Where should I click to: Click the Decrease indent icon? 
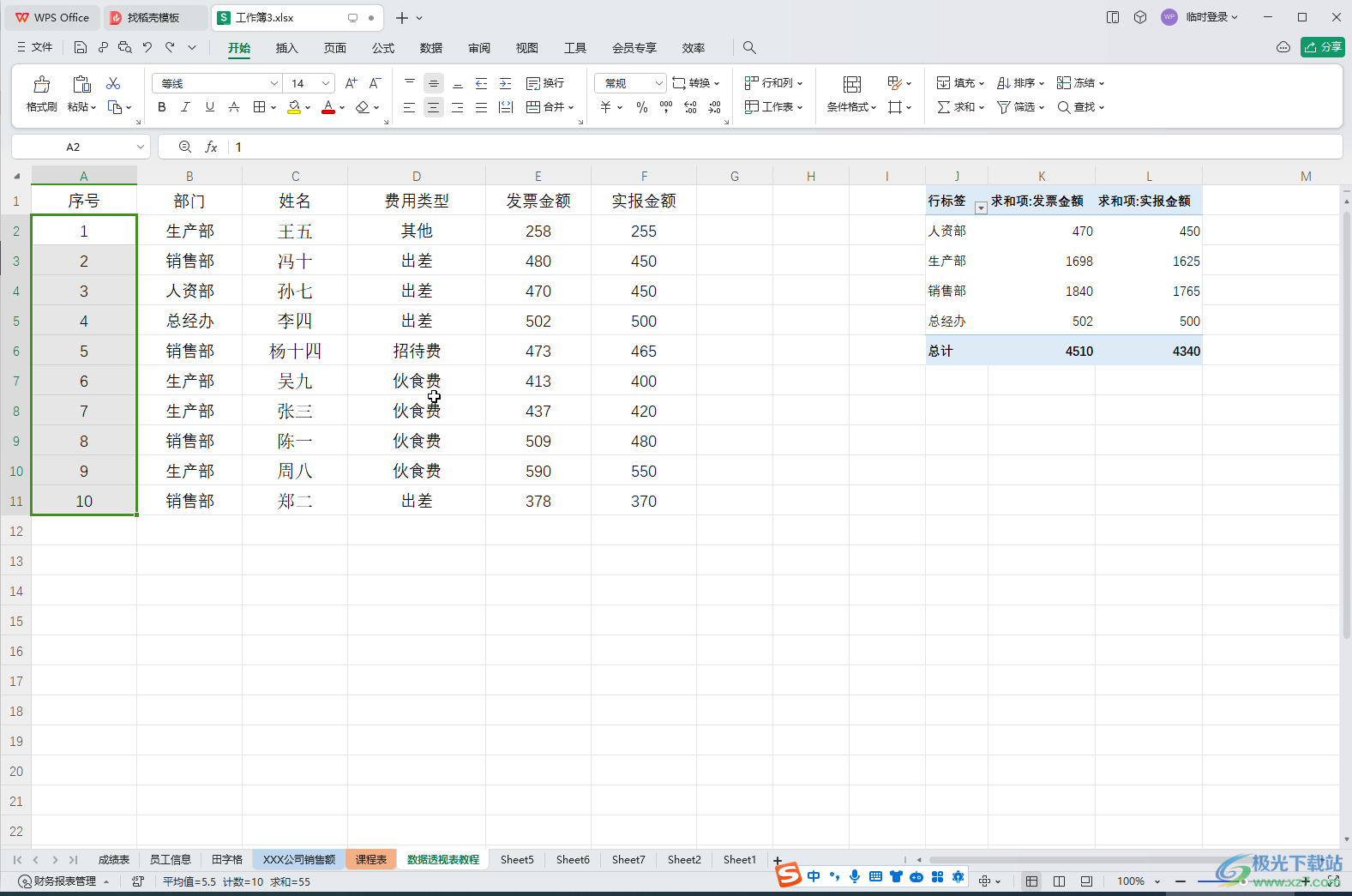(x=482, y=83)
